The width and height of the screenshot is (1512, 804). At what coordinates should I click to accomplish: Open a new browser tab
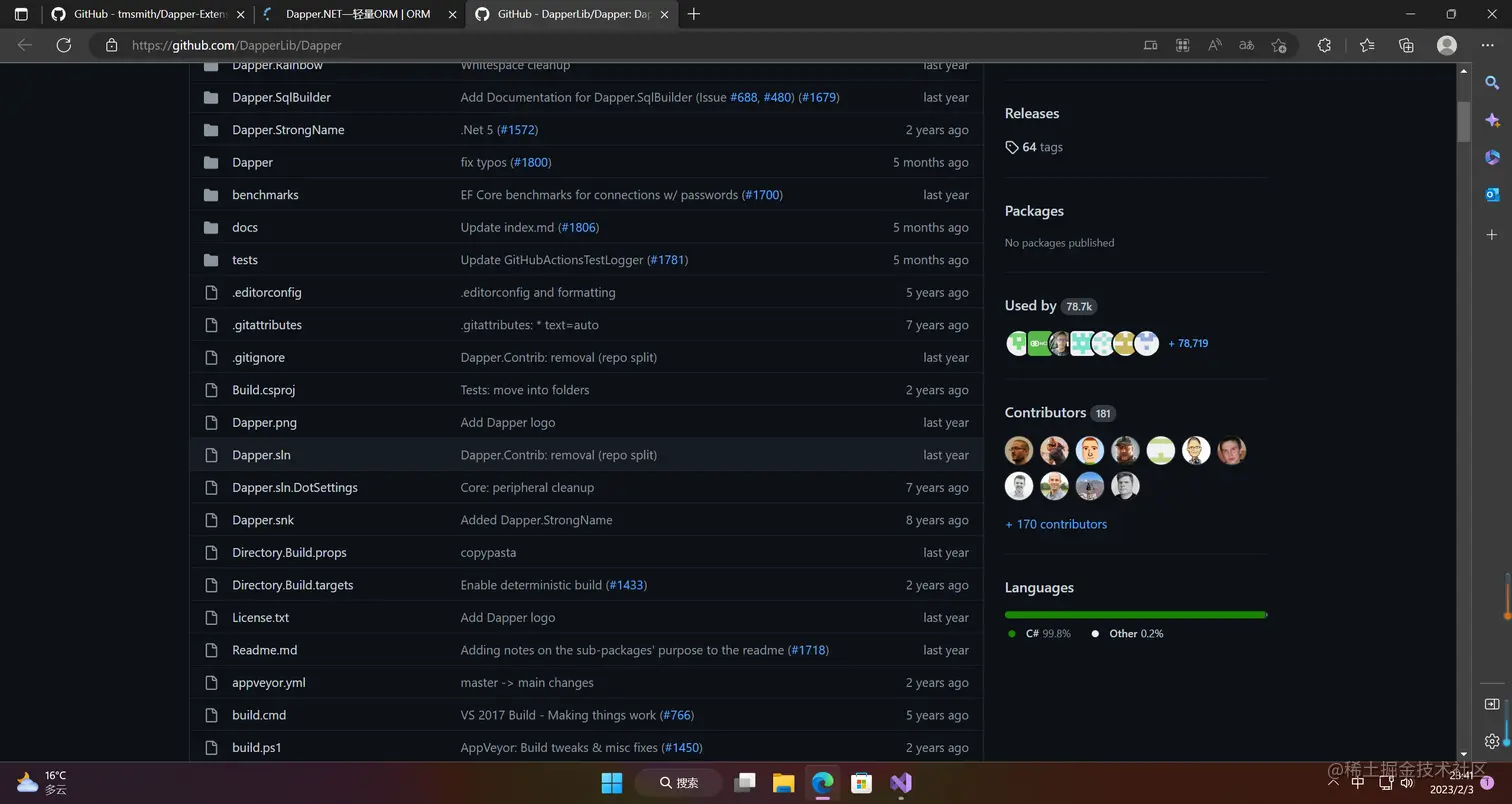(x=694, y=14)
